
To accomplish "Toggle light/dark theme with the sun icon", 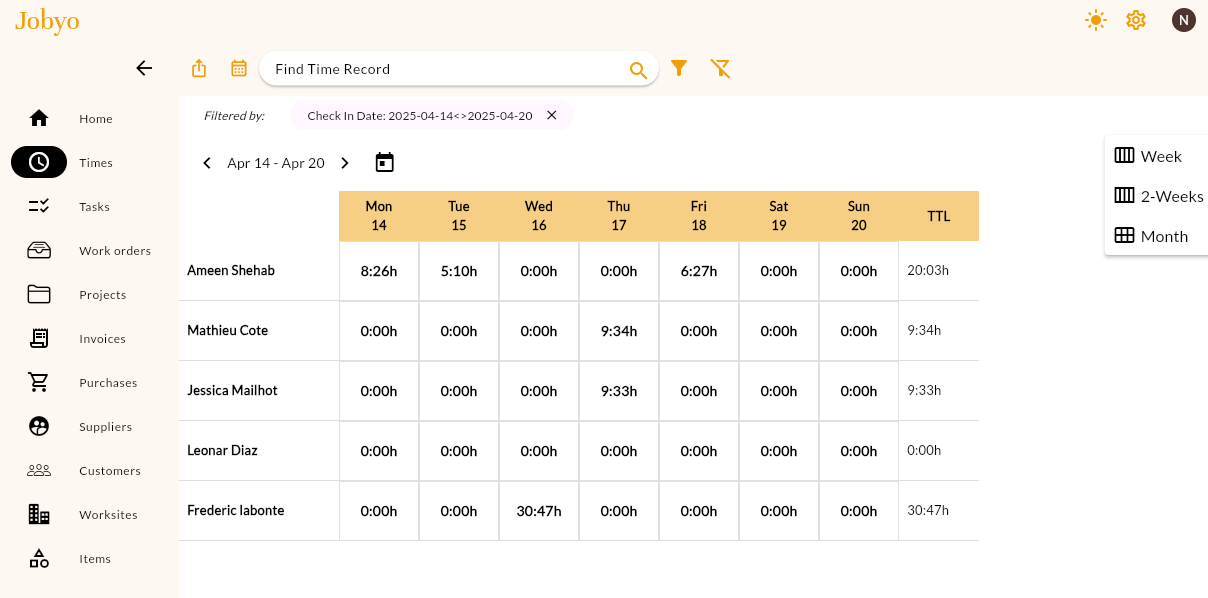I will click(1096, 19).
